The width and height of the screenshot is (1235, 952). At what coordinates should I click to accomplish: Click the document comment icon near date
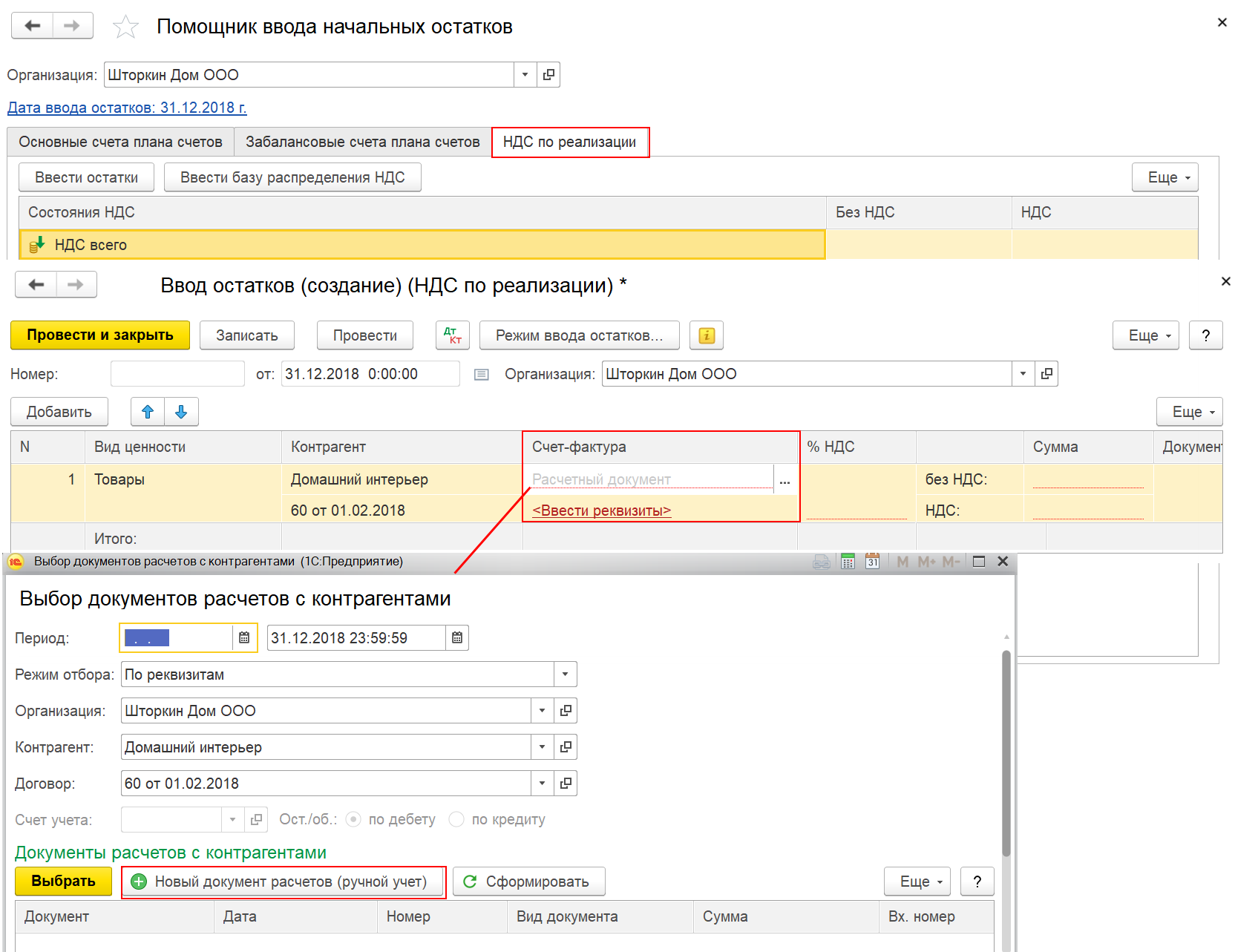click(x=482, y=375)
